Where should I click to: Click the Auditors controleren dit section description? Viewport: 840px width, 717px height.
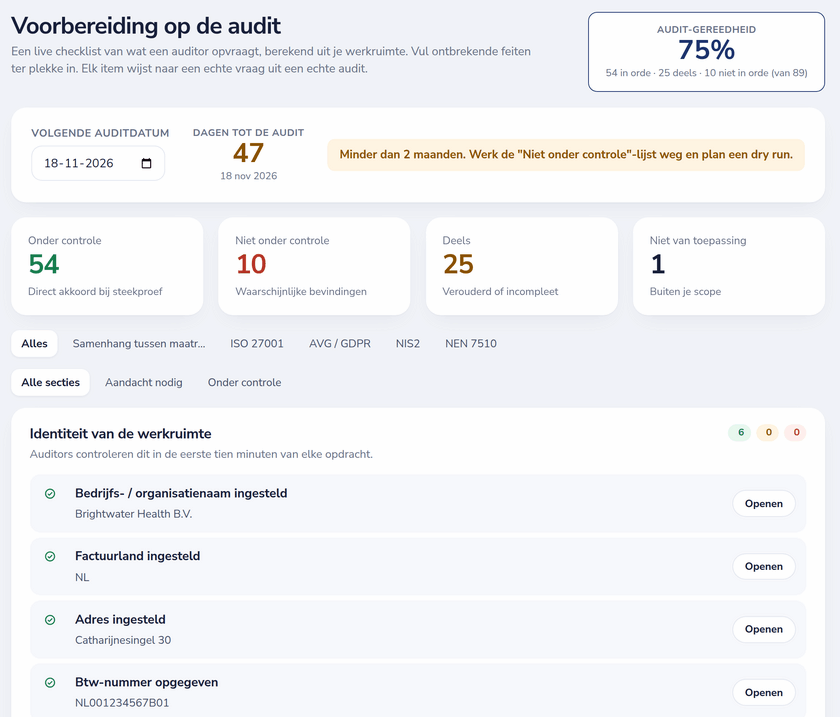(201, 454)
